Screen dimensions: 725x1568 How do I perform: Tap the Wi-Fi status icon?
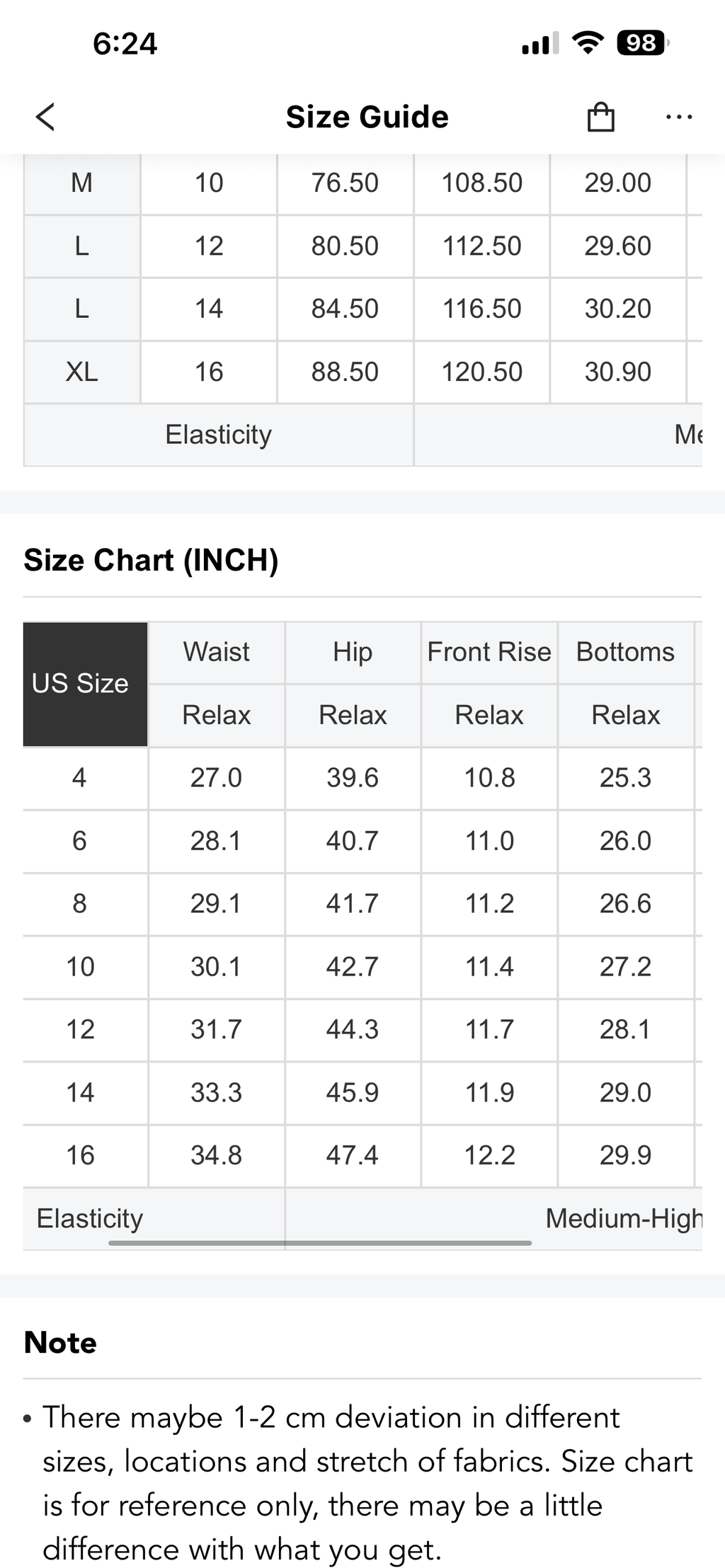tap(588, 43)
